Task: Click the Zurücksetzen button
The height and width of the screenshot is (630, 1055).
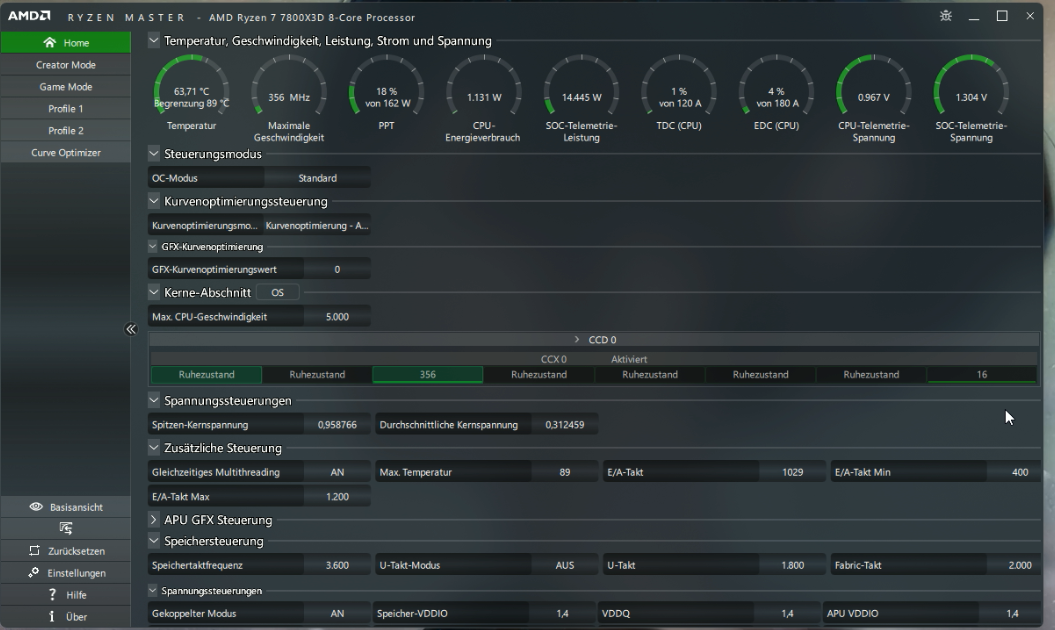Action: (x=65, y=551)
